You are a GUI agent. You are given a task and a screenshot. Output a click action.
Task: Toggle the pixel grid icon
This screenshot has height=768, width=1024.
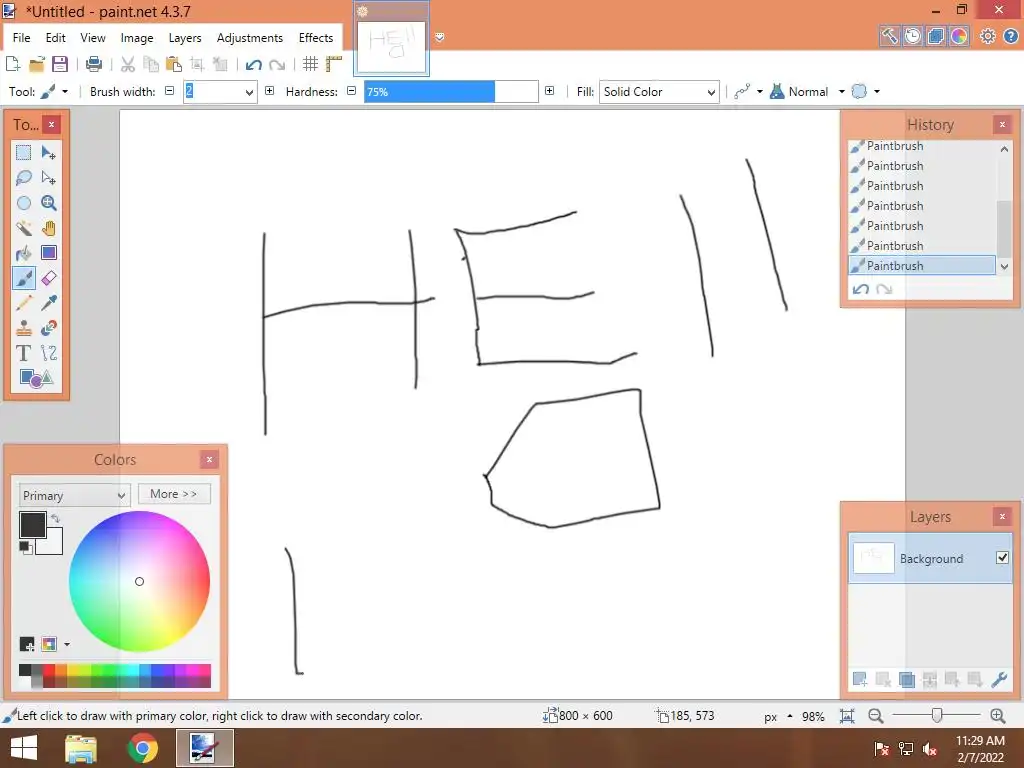tap(310, 64)
